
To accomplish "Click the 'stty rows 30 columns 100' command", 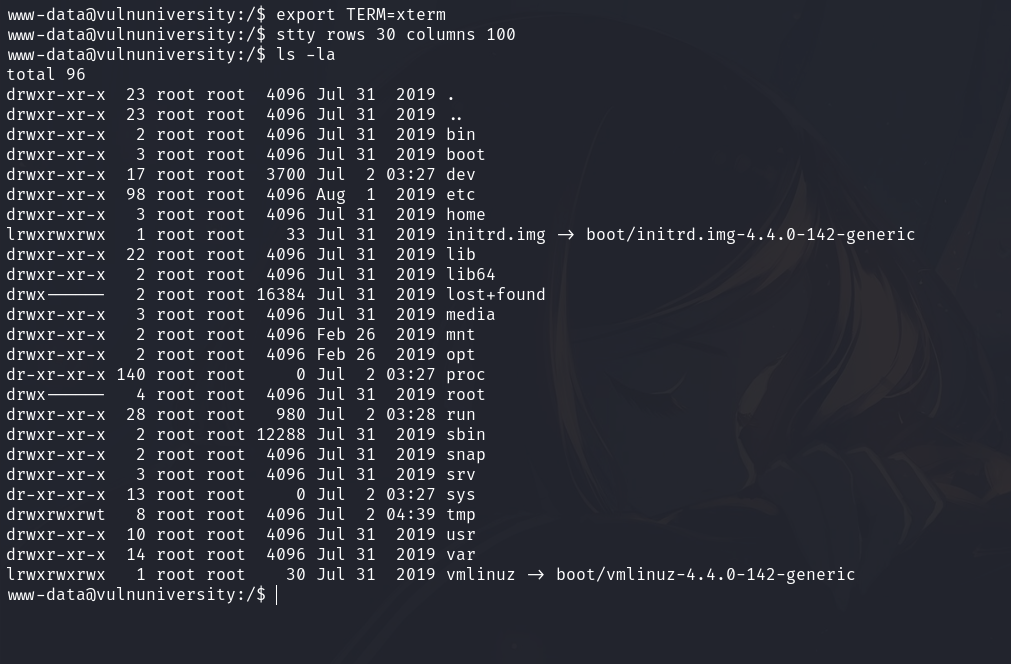I will point(395,35).
